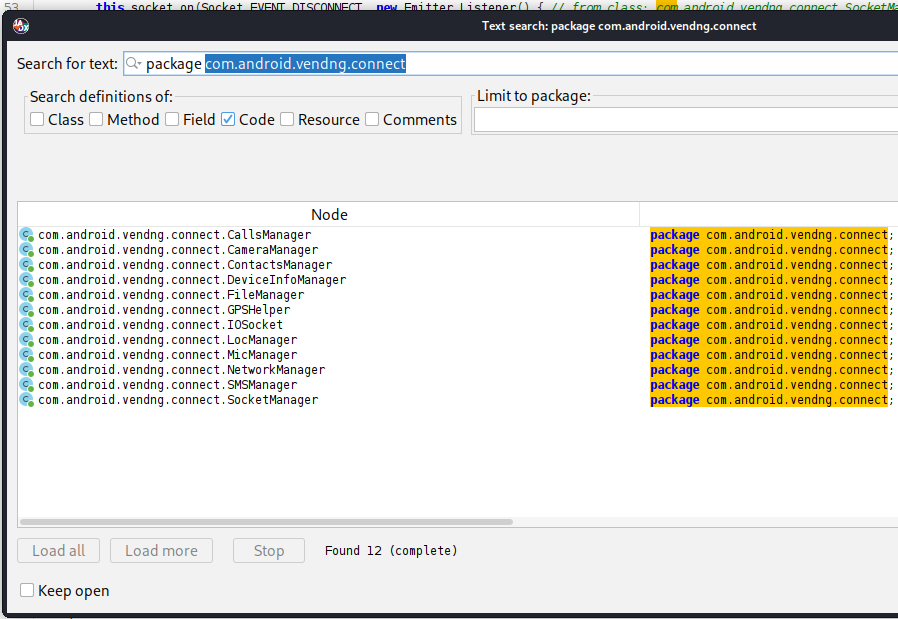Click class icon of FileManager row
This screenshot has height=619, width=898.
[26, 295]
